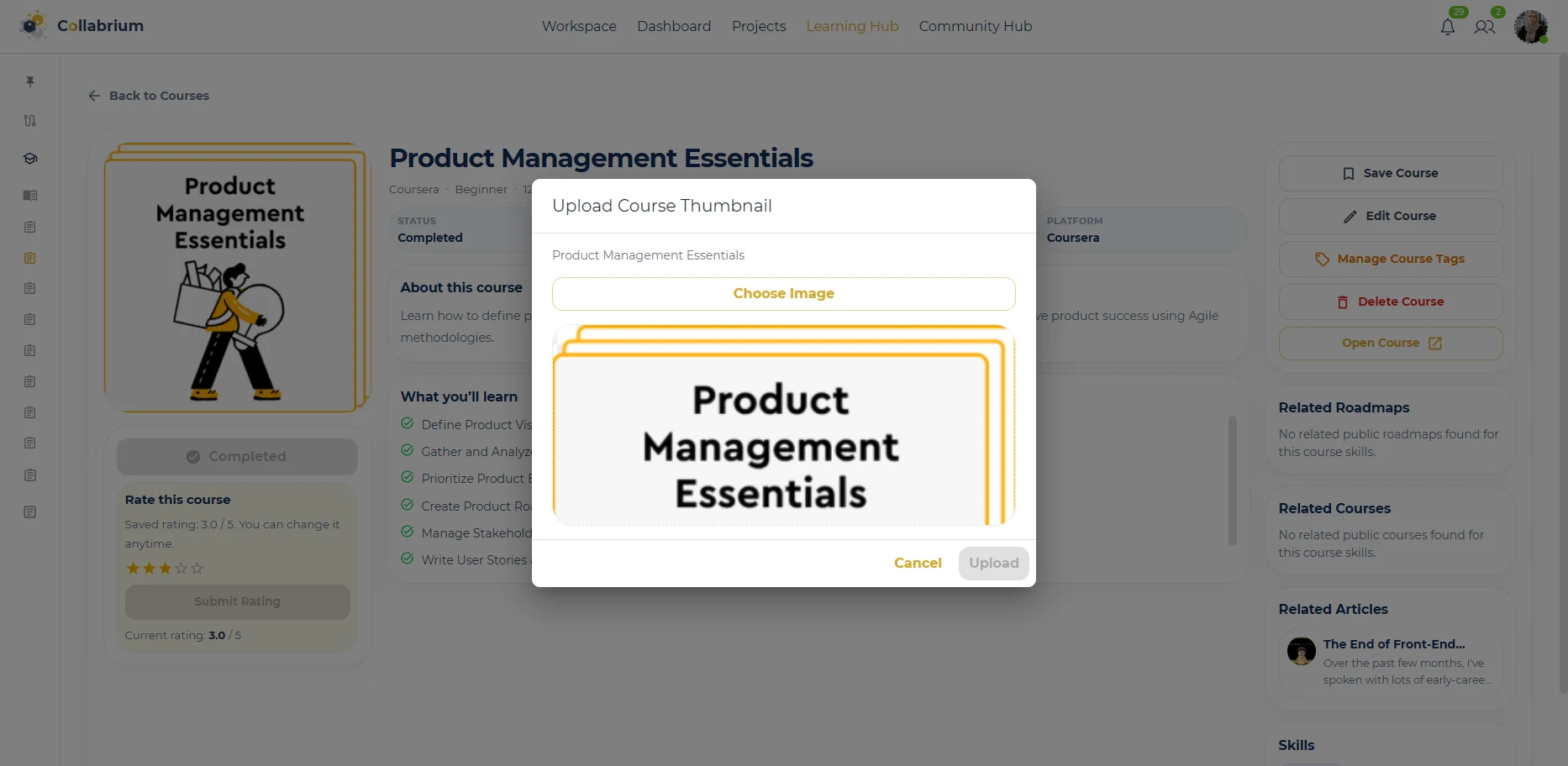Viewport: 1568px width, 766px height.
Task: Click the checkmark beside Gather and Analyz
Action: [x=408, y=451]
